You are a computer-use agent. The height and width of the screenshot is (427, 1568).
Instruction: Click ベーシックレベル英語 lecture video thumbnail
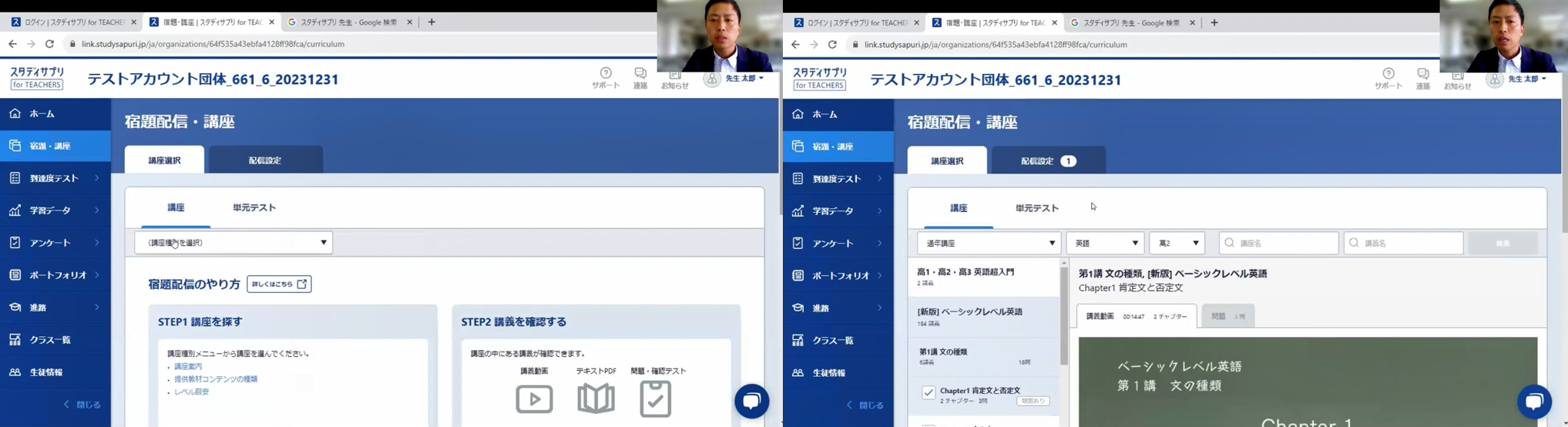[x=1308, y=382]
